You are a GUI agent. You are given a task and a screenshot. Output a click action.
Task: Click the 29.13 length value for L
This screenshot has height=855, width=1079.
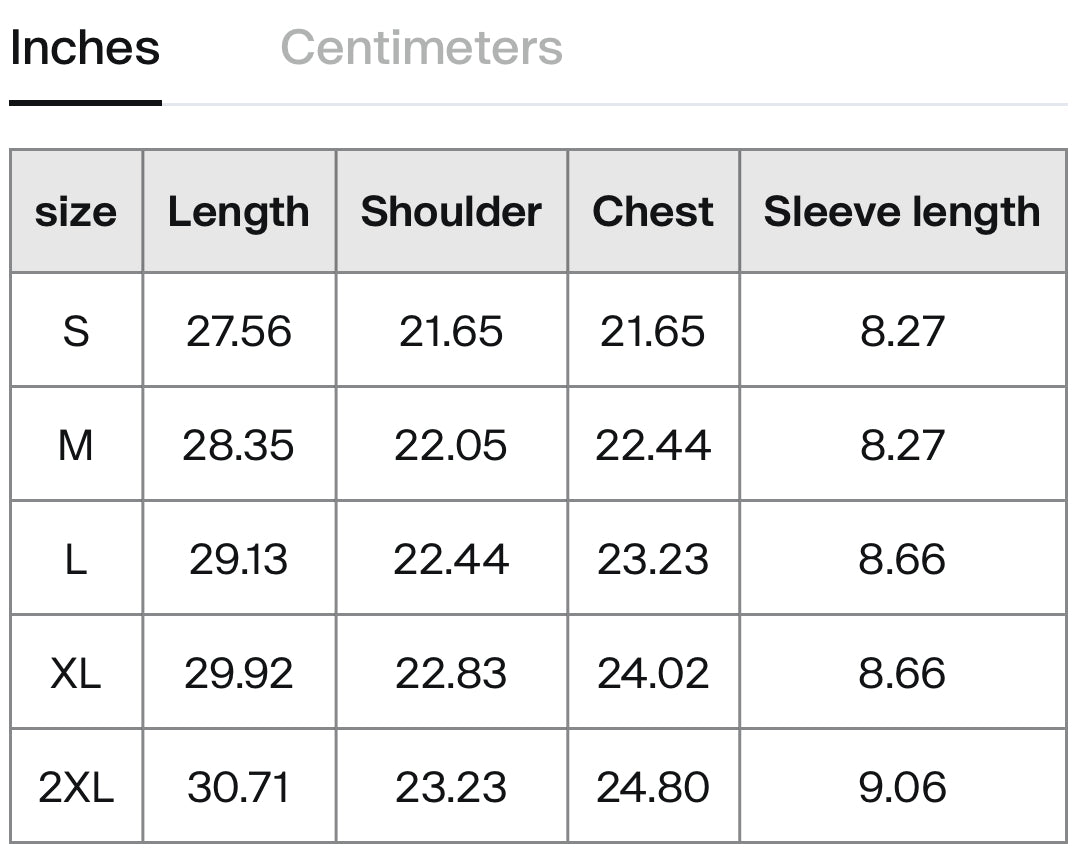tap(239, 559)
